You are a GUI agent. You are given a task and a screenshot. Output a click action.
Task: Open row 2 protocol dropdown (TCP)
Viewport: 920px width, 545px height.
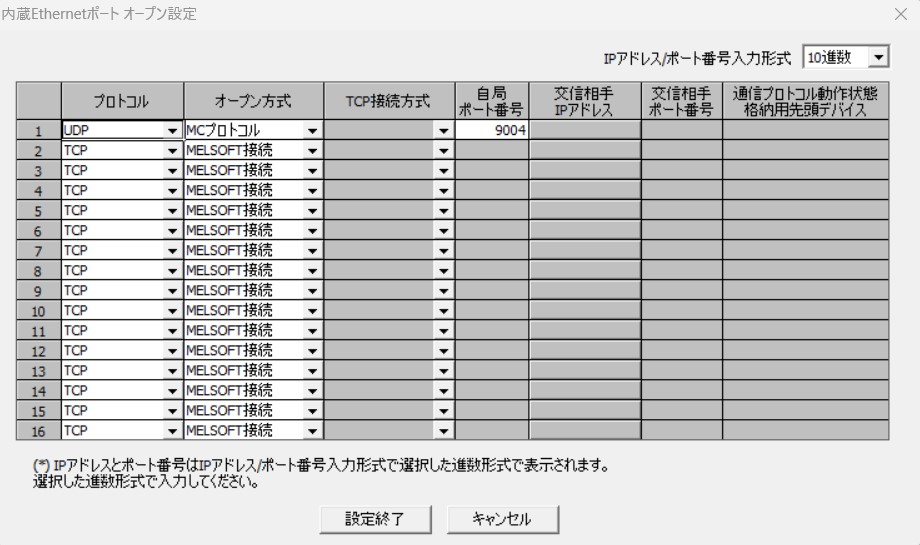(x=122, y=151)
